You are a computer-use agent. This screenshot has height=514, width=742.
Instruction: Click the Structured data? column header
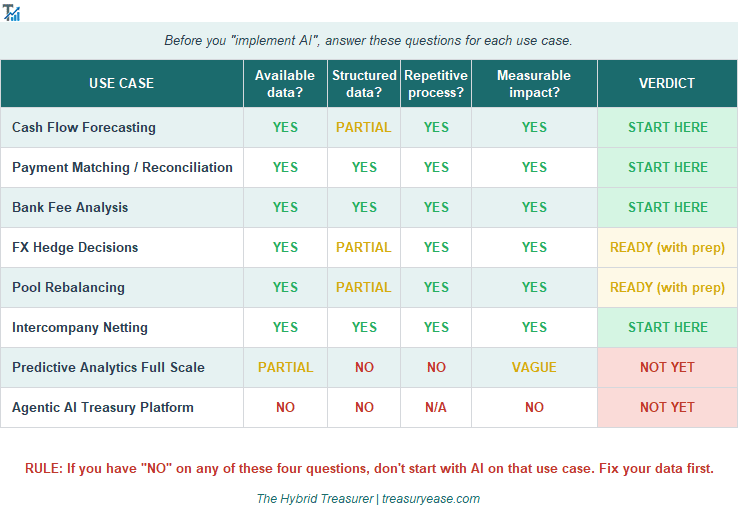[x=364, y=83]
